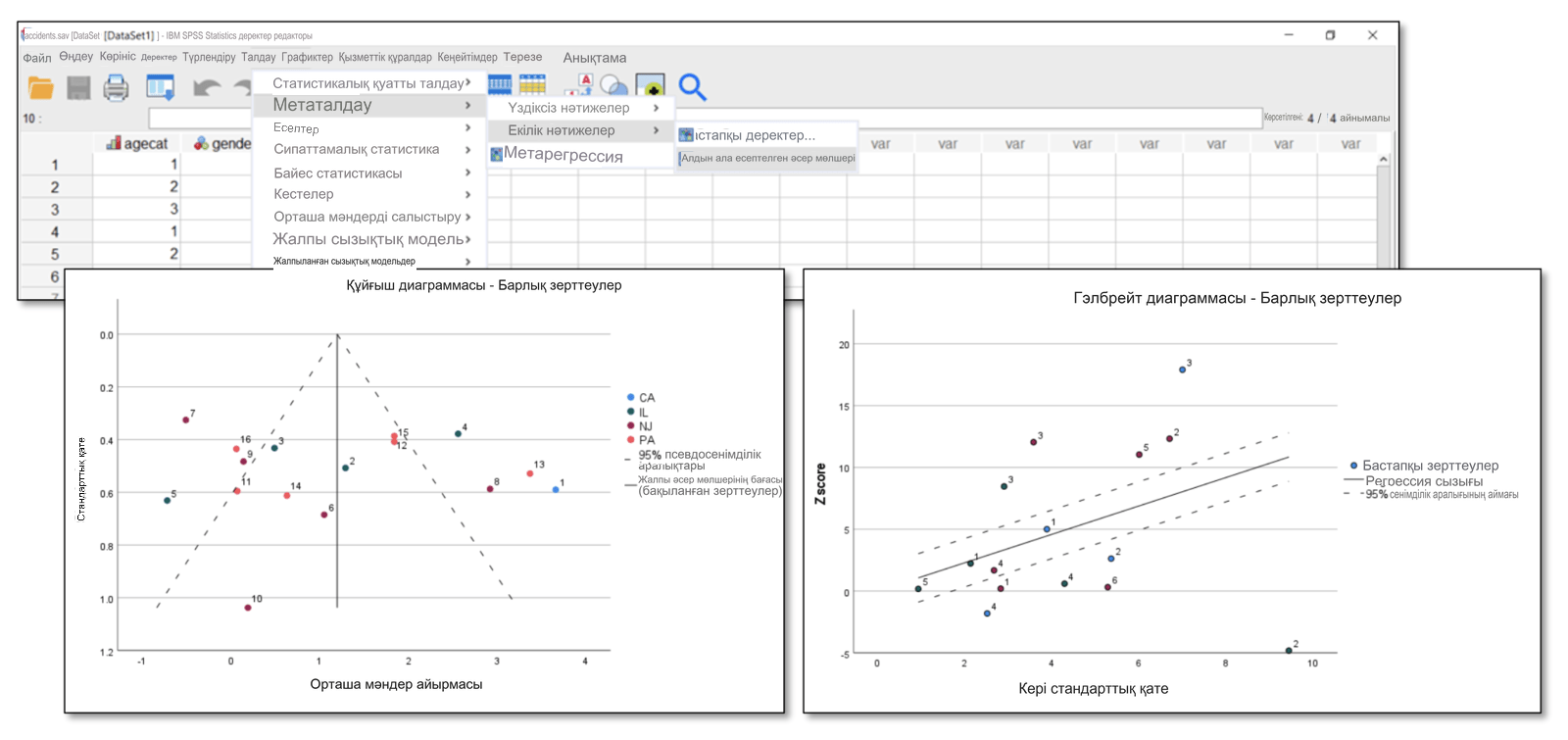Open the Анықтама menu
This screenshot has height=740, width=1568.
(594, 58)
